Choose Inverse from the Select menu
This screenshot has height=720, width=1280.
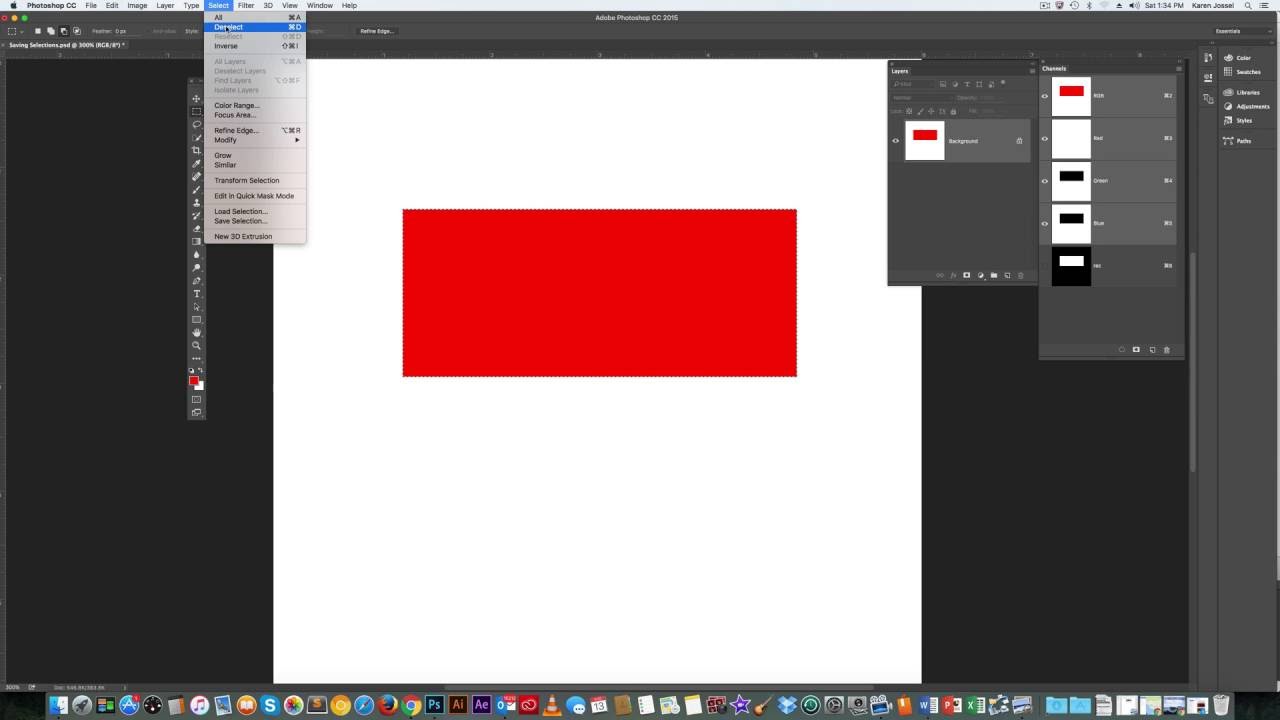(255, 46)
